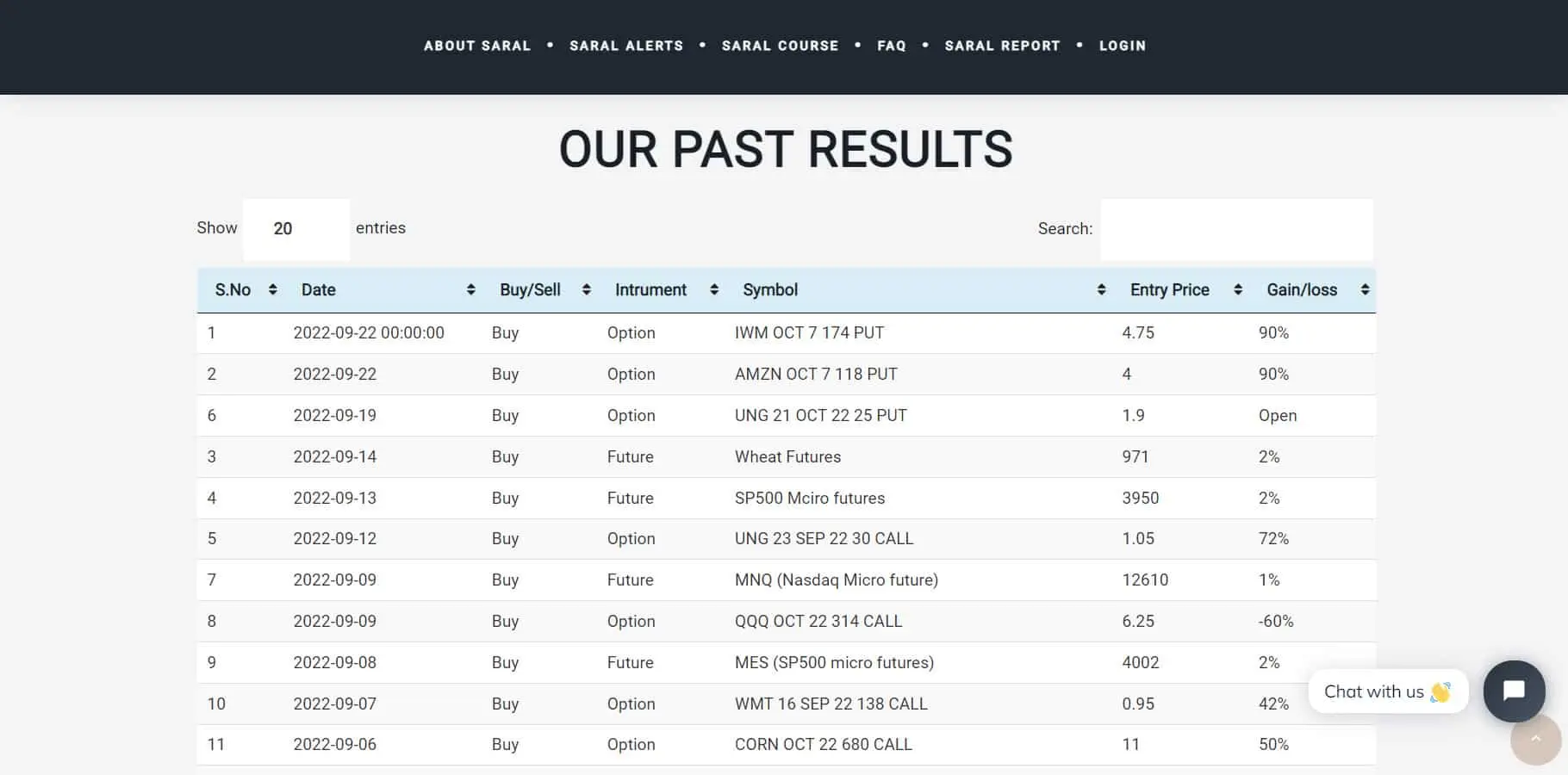
Task: Click the Entry Price header label
Action: coord(1170,290)
